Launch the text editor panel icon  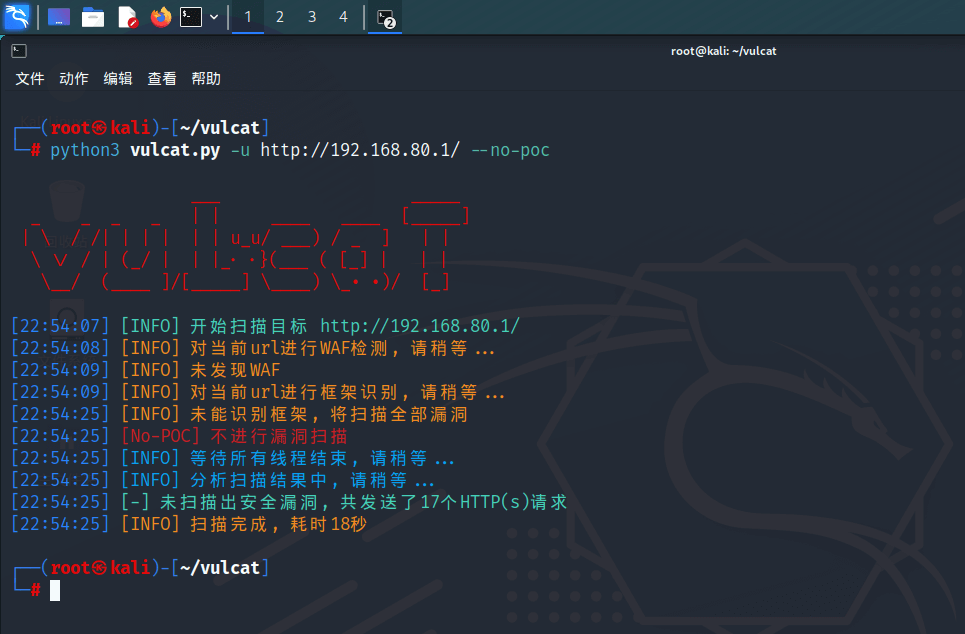click(127, 17)
